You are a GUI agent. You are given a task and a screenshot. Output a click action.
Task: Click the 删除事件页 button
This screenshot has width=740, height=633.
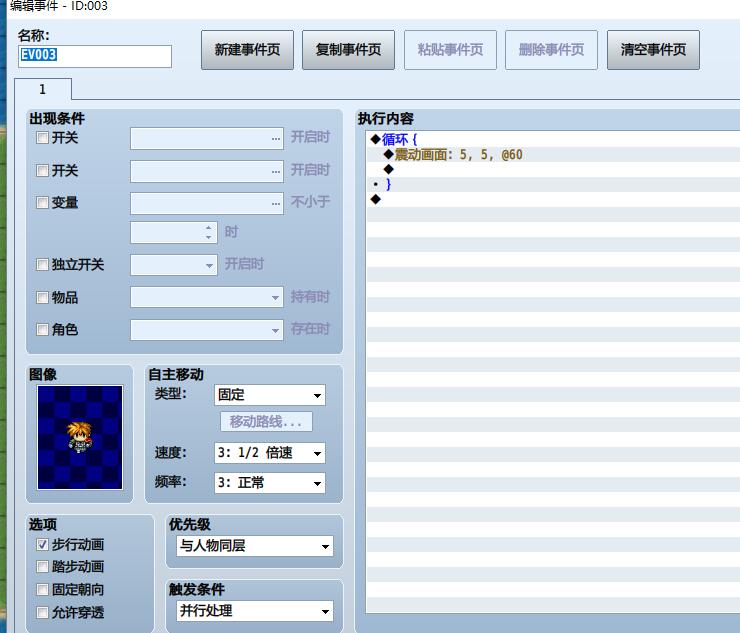pyautogui.click(x=551, y=50)
